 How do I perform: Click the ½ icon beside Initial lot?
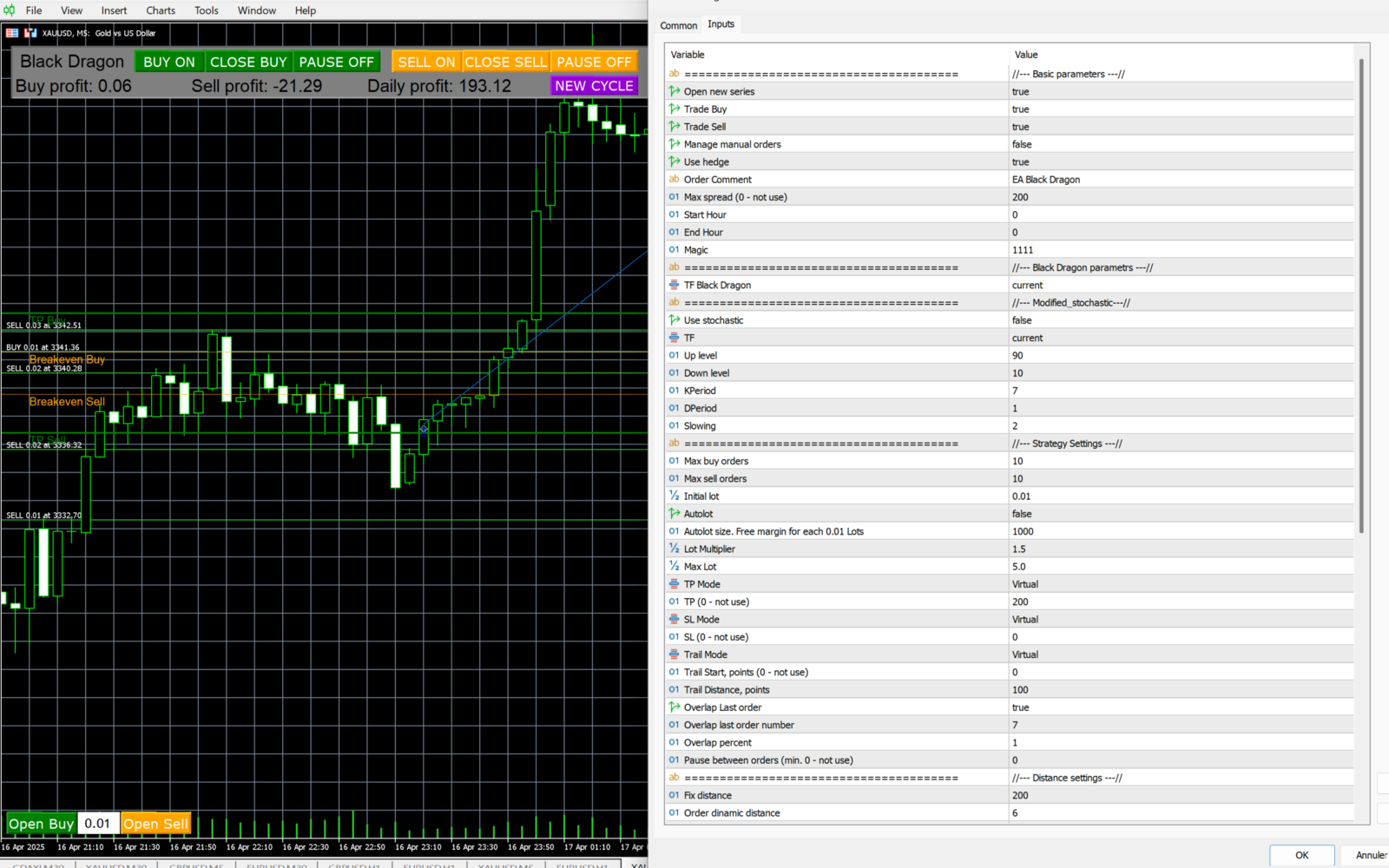pyautogui.click(x=675, y=496)
